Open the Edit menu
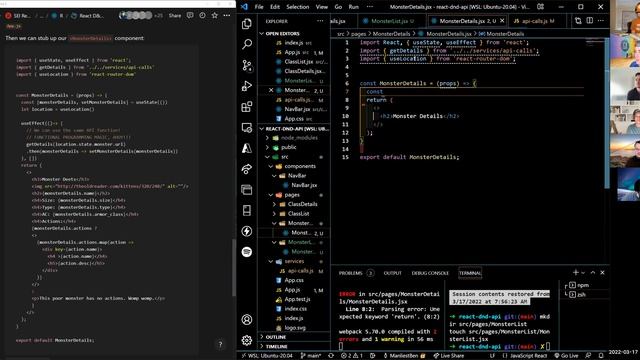 pyautogui.click(x=275, y=7)
